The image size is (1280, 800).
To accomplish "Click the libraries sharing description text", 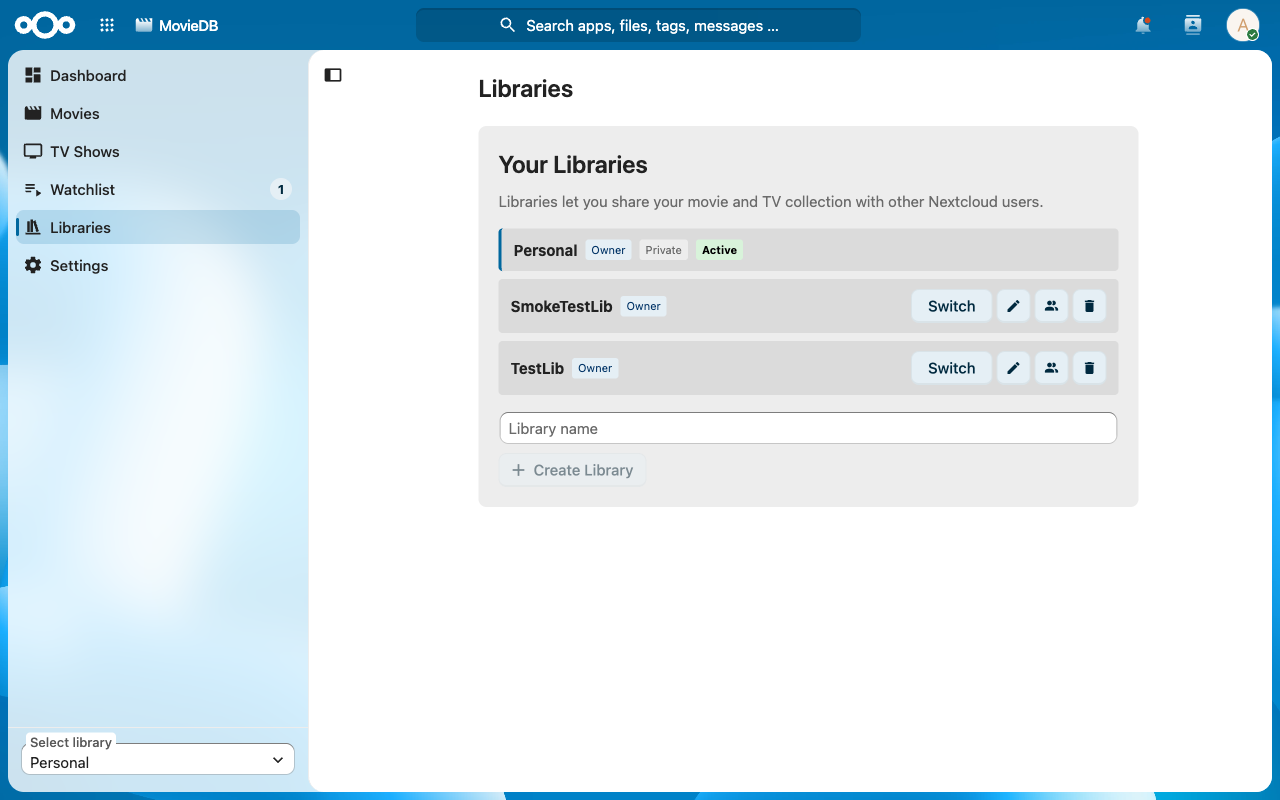I will pos(771,202).
